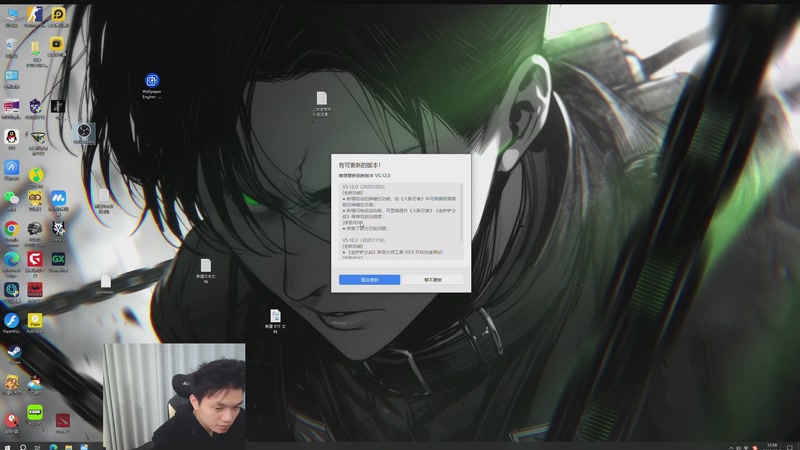The width and height of the screenshot is (800, 450).
Task: Open Edge from the taskbar
Action: pos(53,447)
